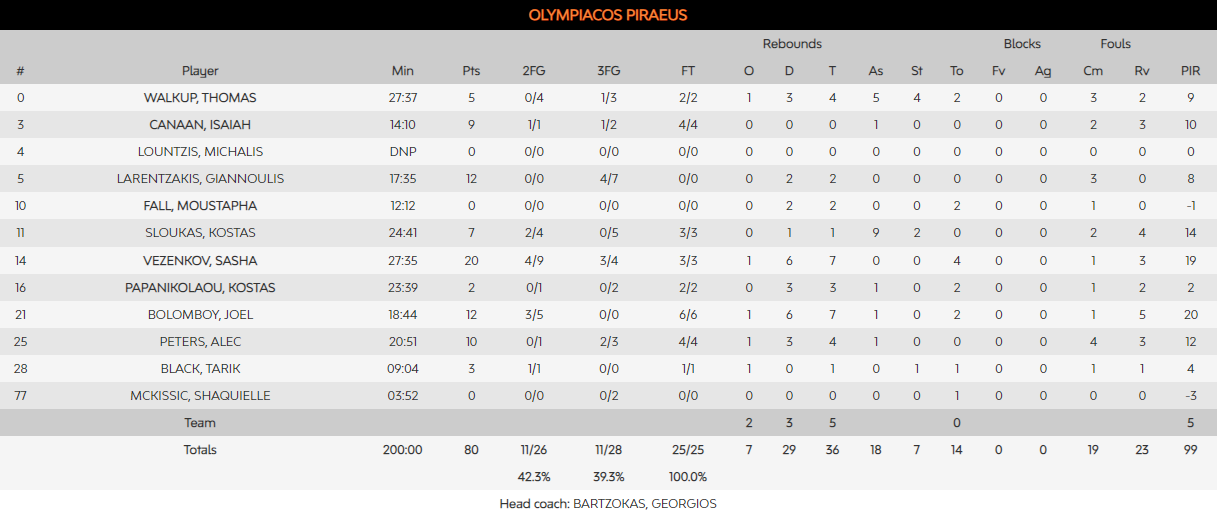The image size is (1218, 513).
Task: Click head coach BARTZOKAS, GEORGIOS text
Action: 644,503
